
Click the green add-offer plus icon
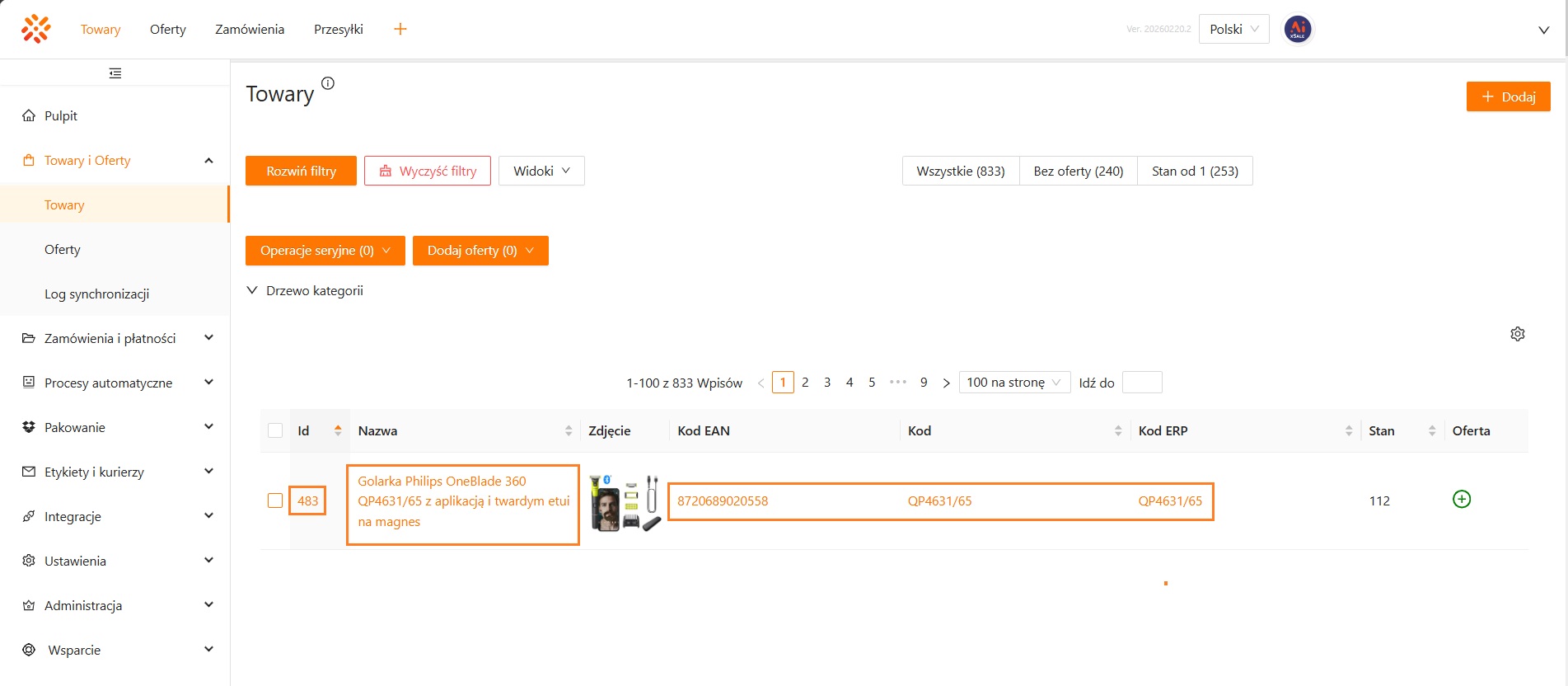[x=1461, y=500]
